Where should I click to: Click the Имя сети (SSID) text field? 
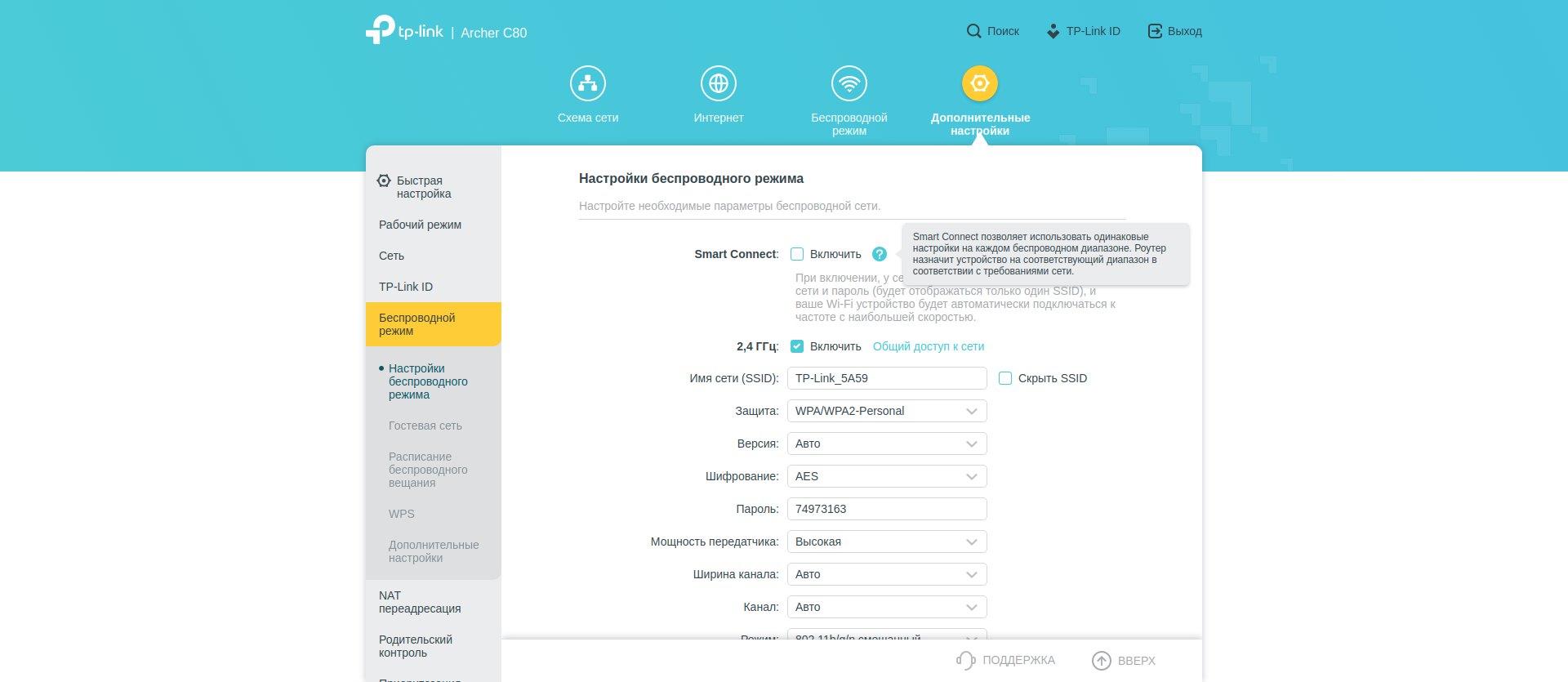click(887, 378)
